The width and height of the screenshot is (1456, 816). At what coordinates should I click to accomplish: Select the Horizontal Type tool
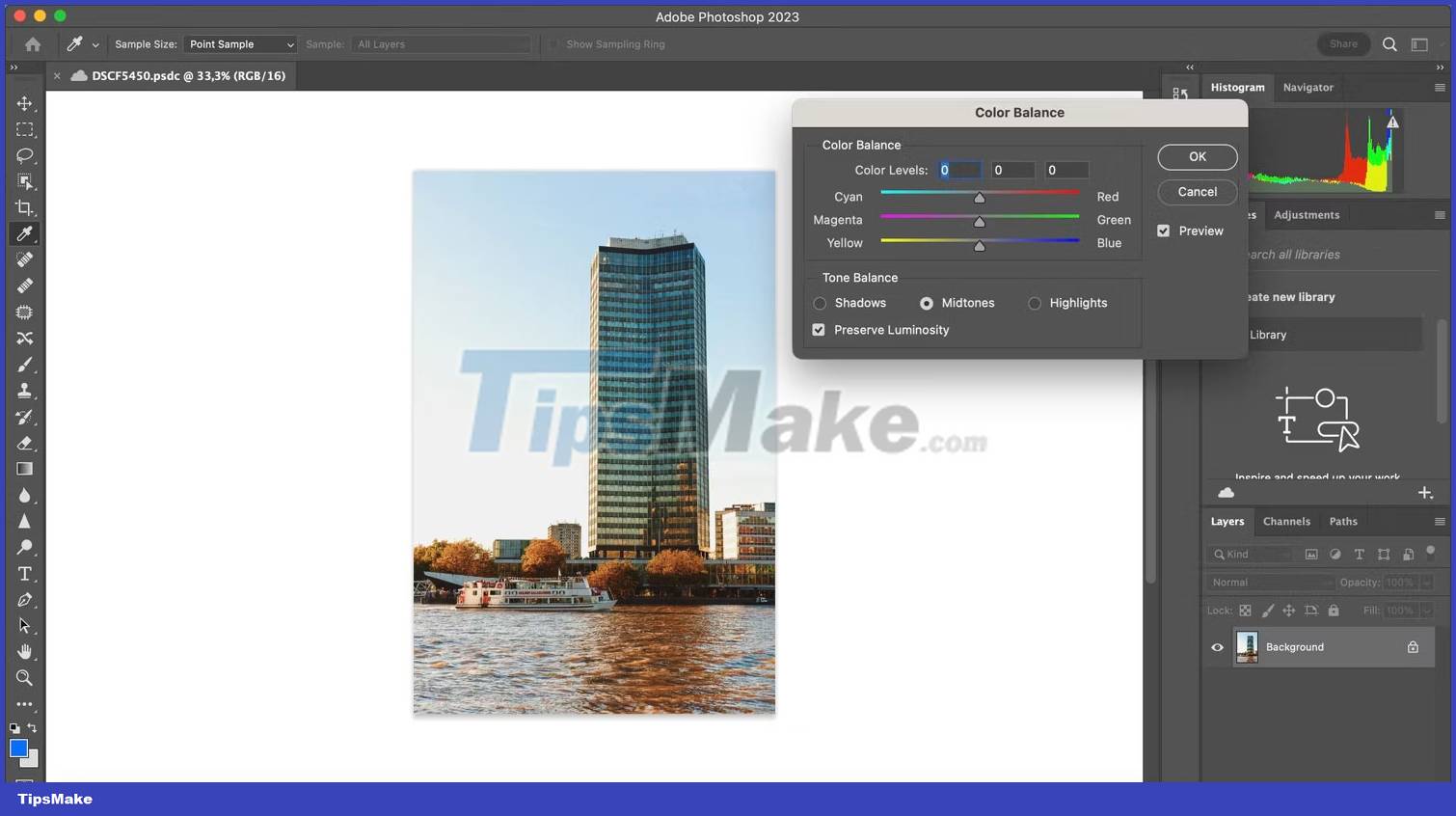click(24, 573)
